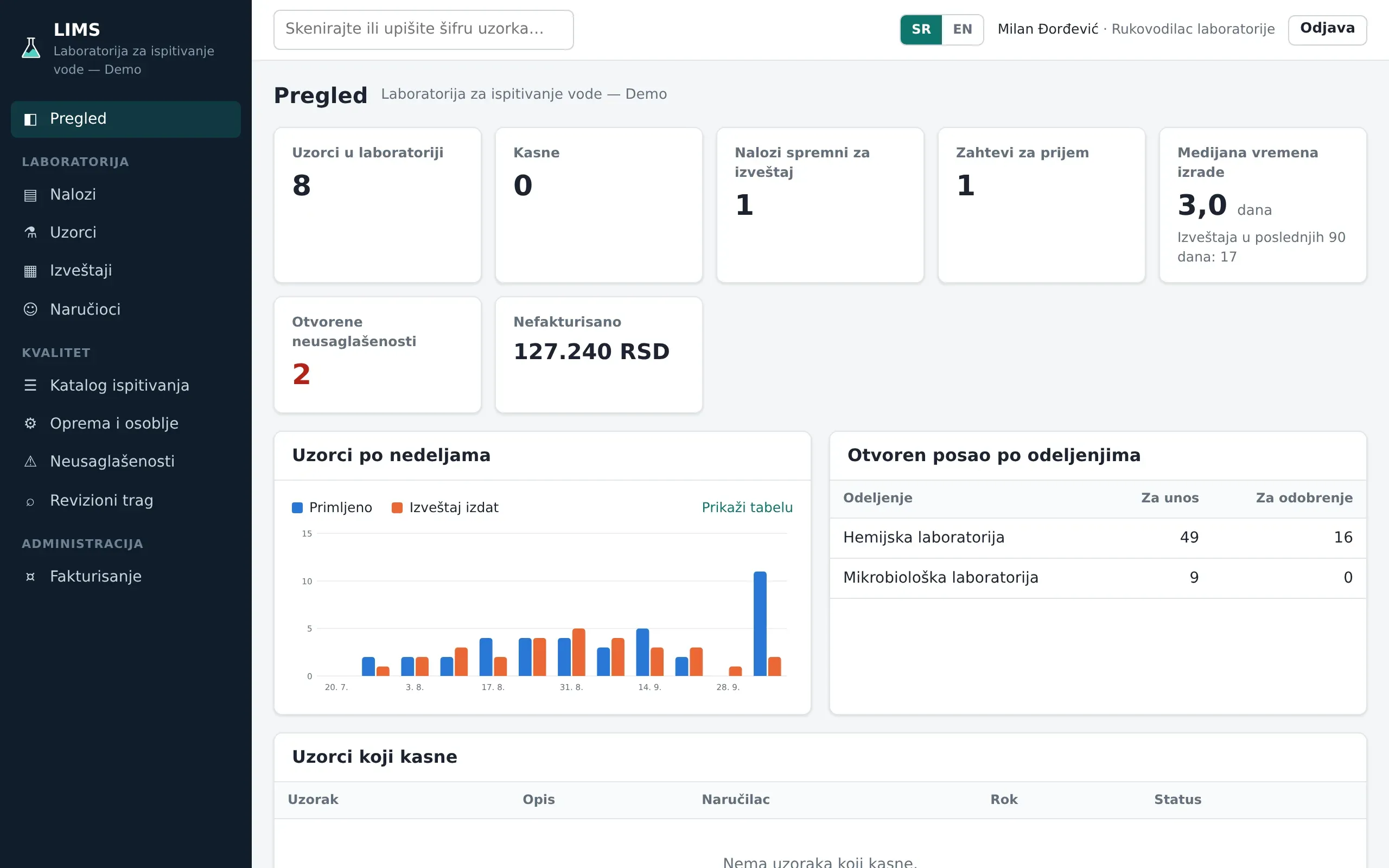Click the Neusaglašenosti warning triangle icon
The image size is (1389, 868).
(x=30, y=462)
